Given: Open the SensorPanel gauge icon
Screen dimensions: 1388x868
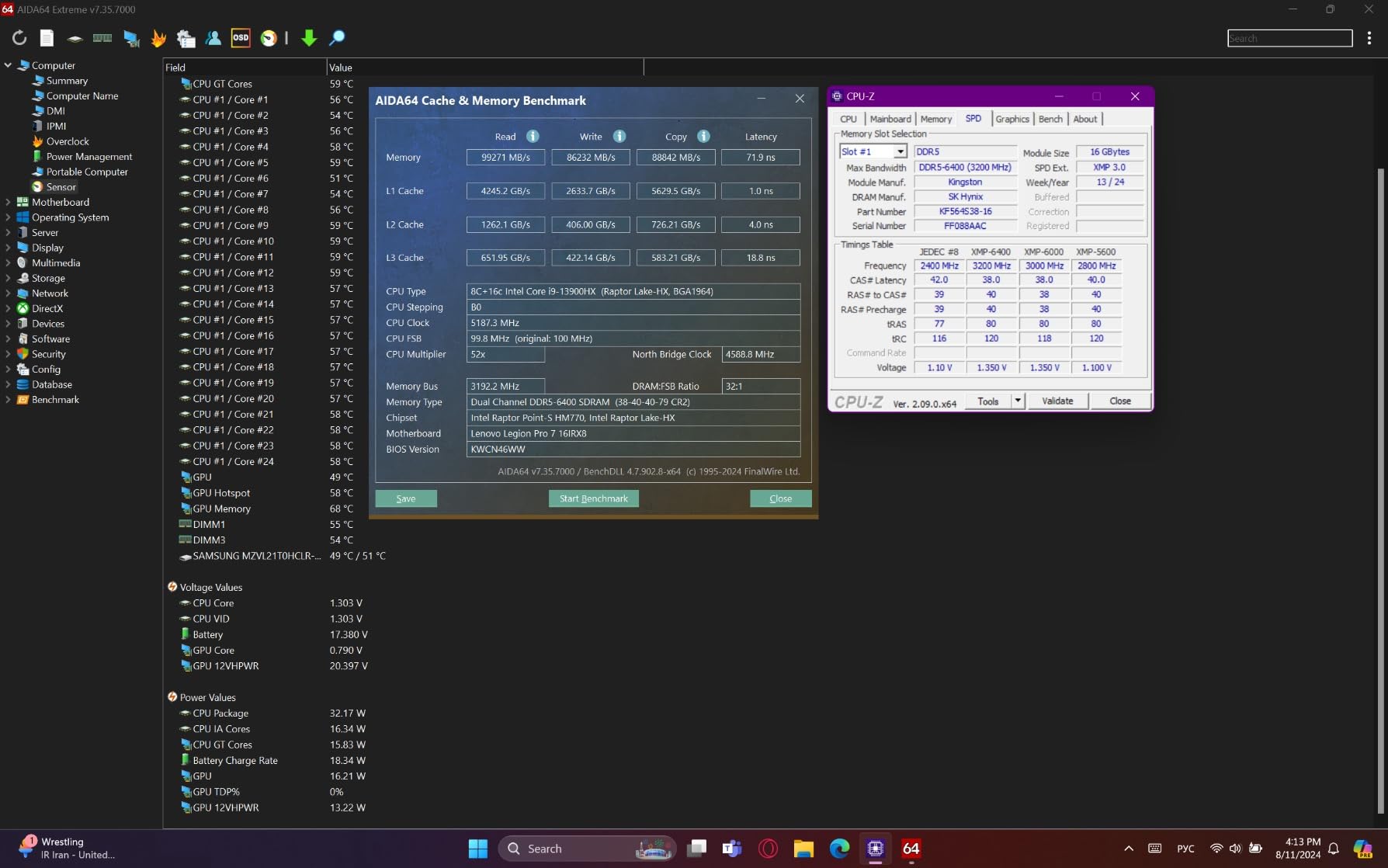Looking at the screenshot, I should pos(269,38).
